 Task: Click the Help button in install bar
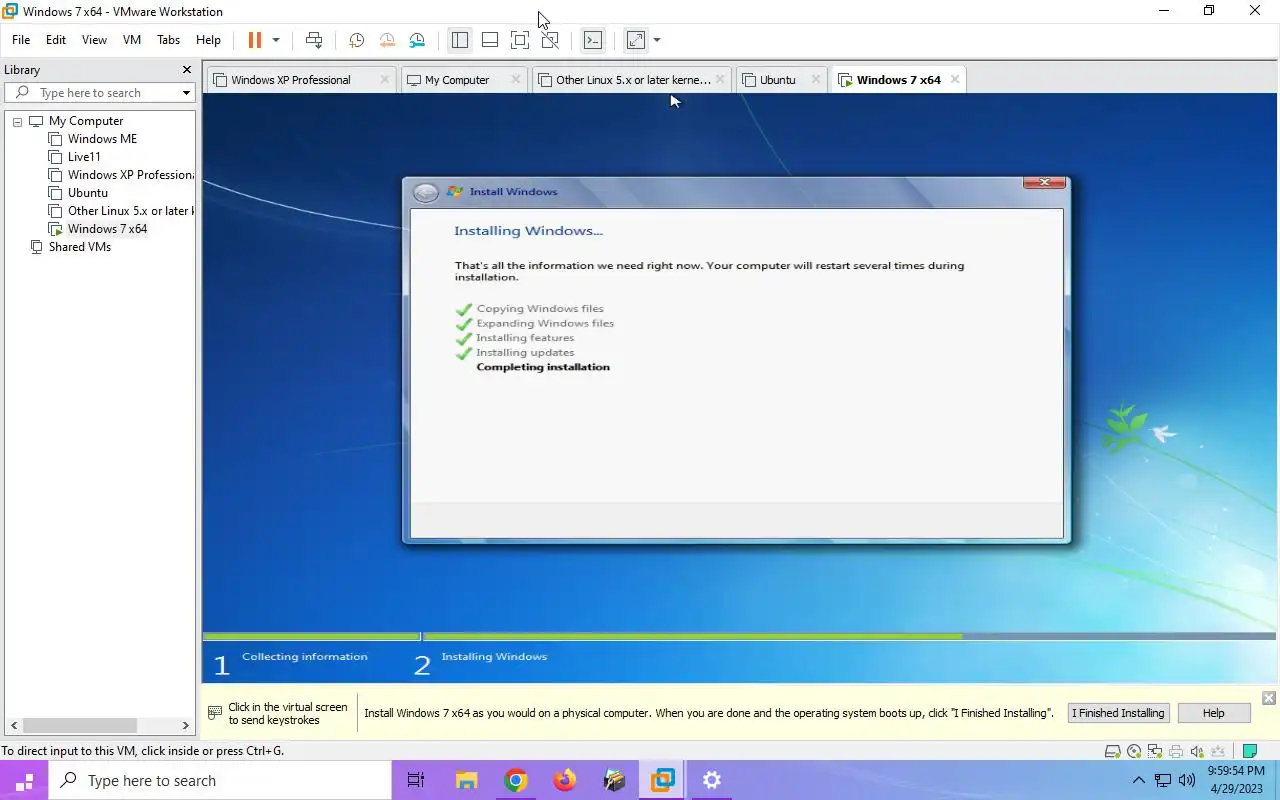[1213, 713]
